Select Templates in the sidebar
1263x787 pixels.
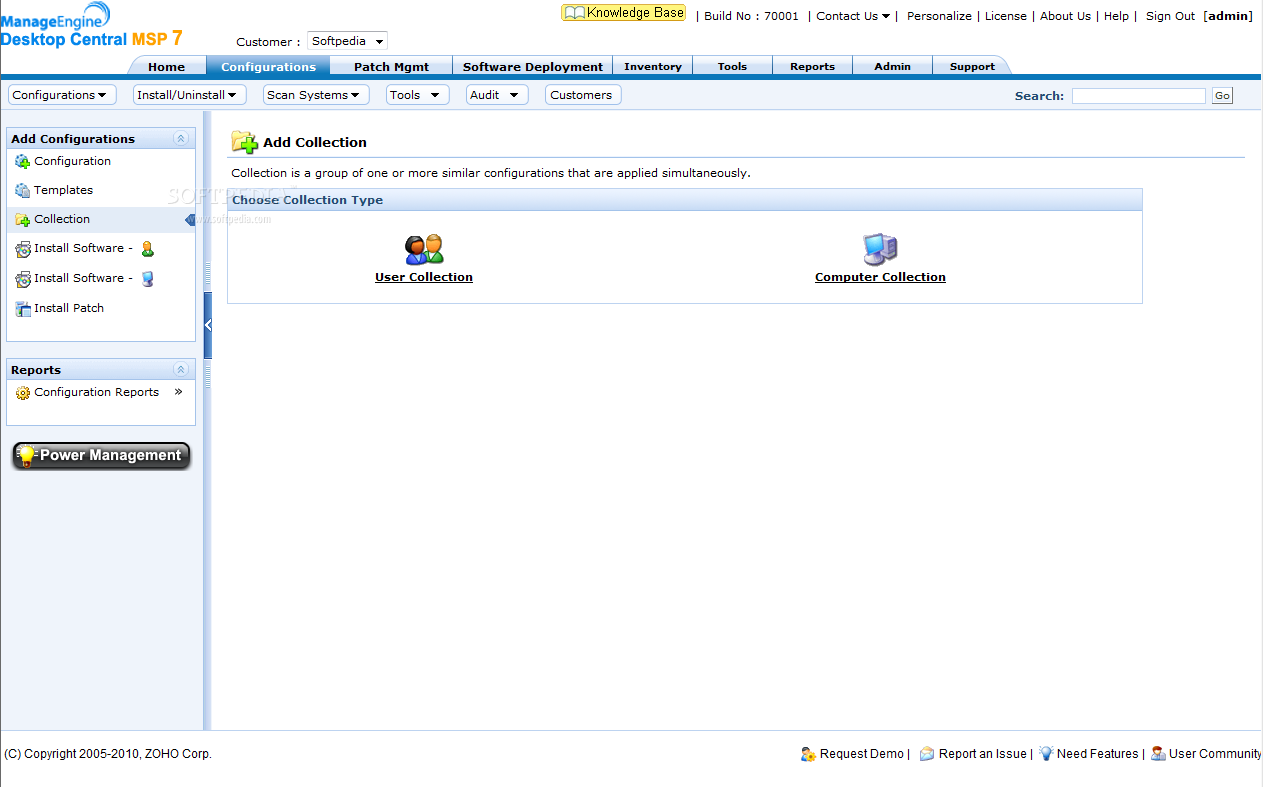tap(63, 190)
